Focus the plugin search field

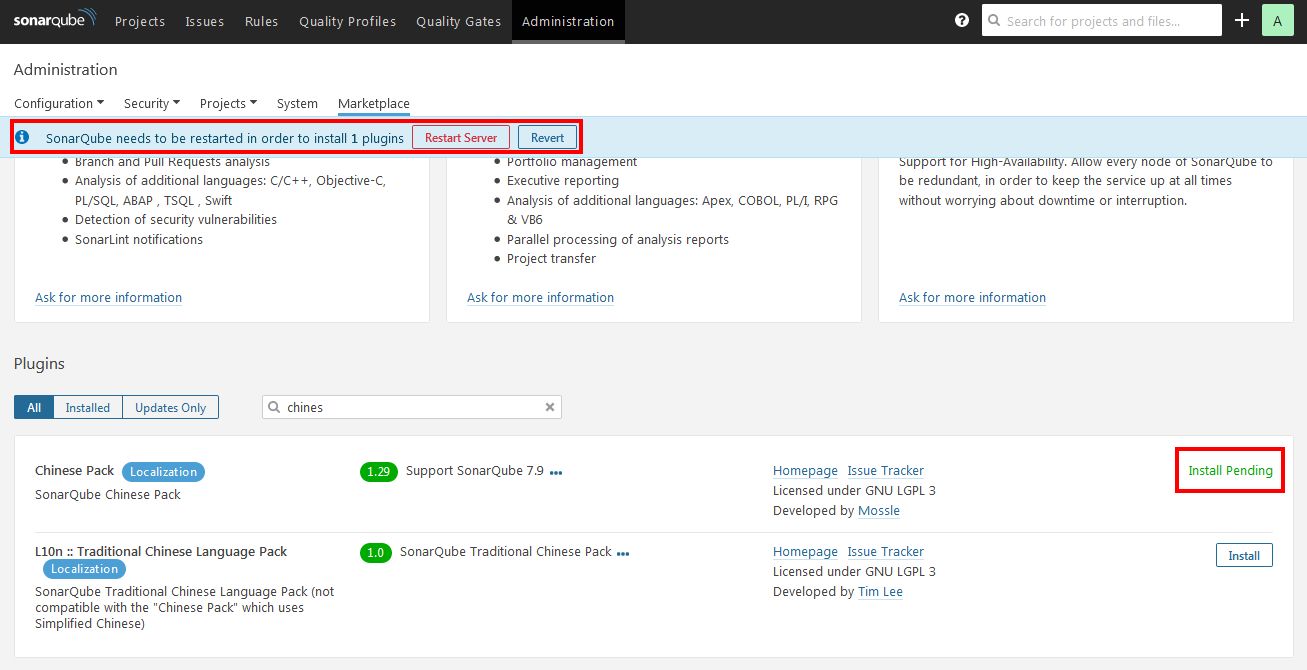[412, 407]
